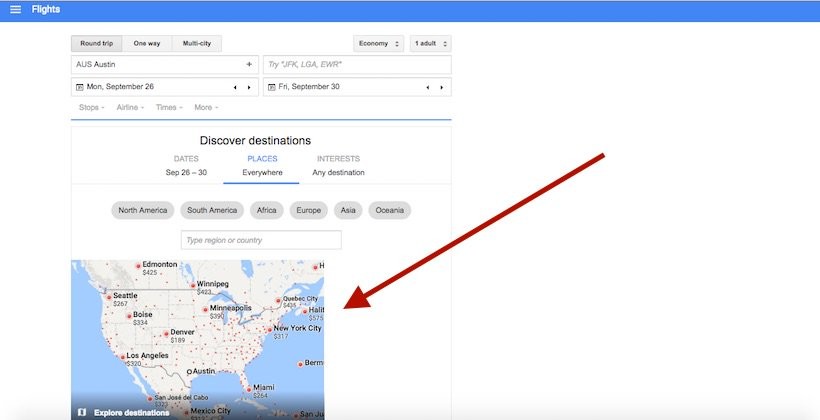Expand the Airline filter dropdown
Screen dimensions: 820x420
pyautogui.click(x=130, y=107)
